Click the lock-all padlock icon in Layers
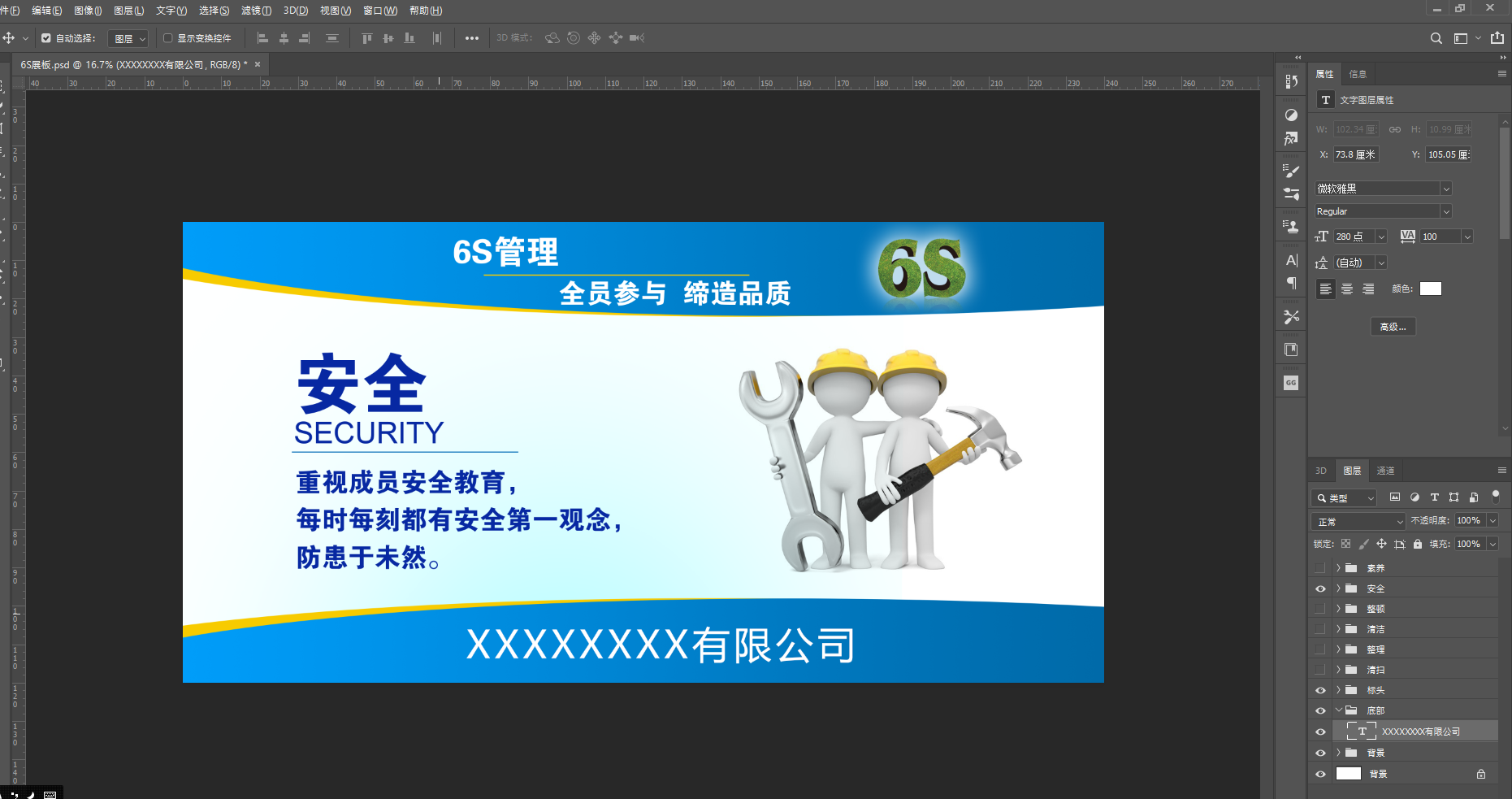Viewport: 1512px width, 799px height. 1418,544
